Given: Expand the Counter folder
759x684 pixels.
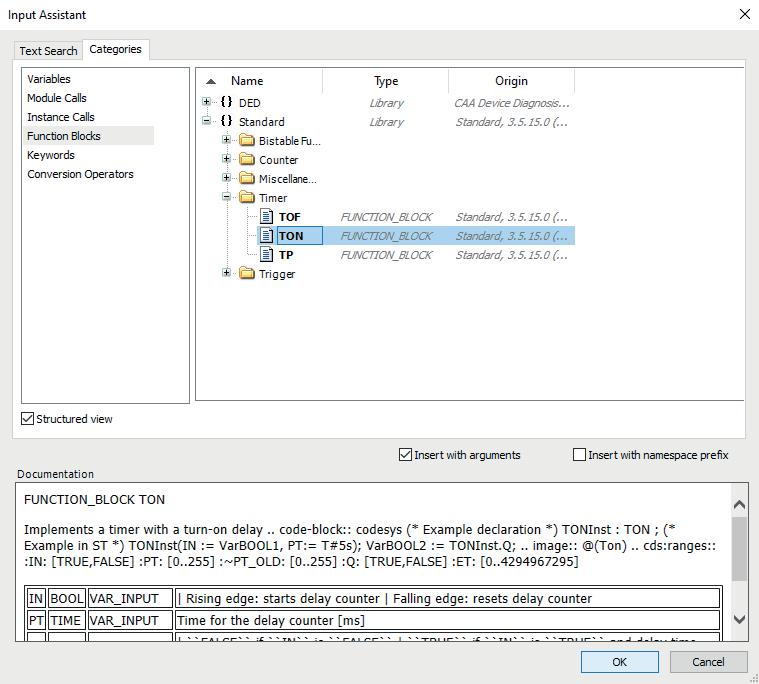Looking at the screenshot, I should click(x=226, y=159).
